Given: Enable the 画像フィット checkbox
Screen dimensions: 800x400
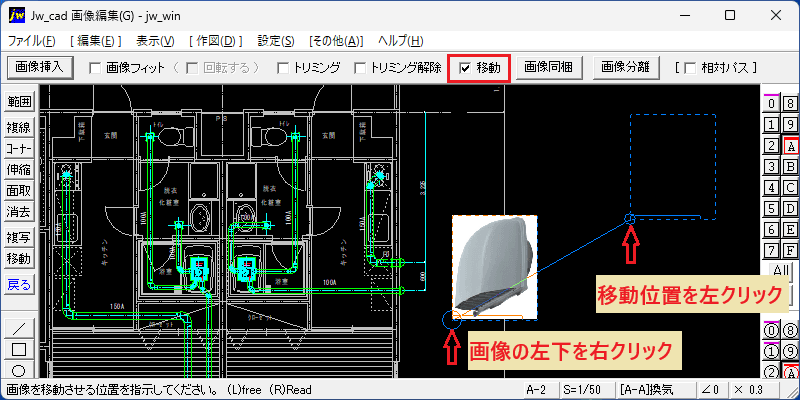Looking at the screenshot, I should coord(94,68).
